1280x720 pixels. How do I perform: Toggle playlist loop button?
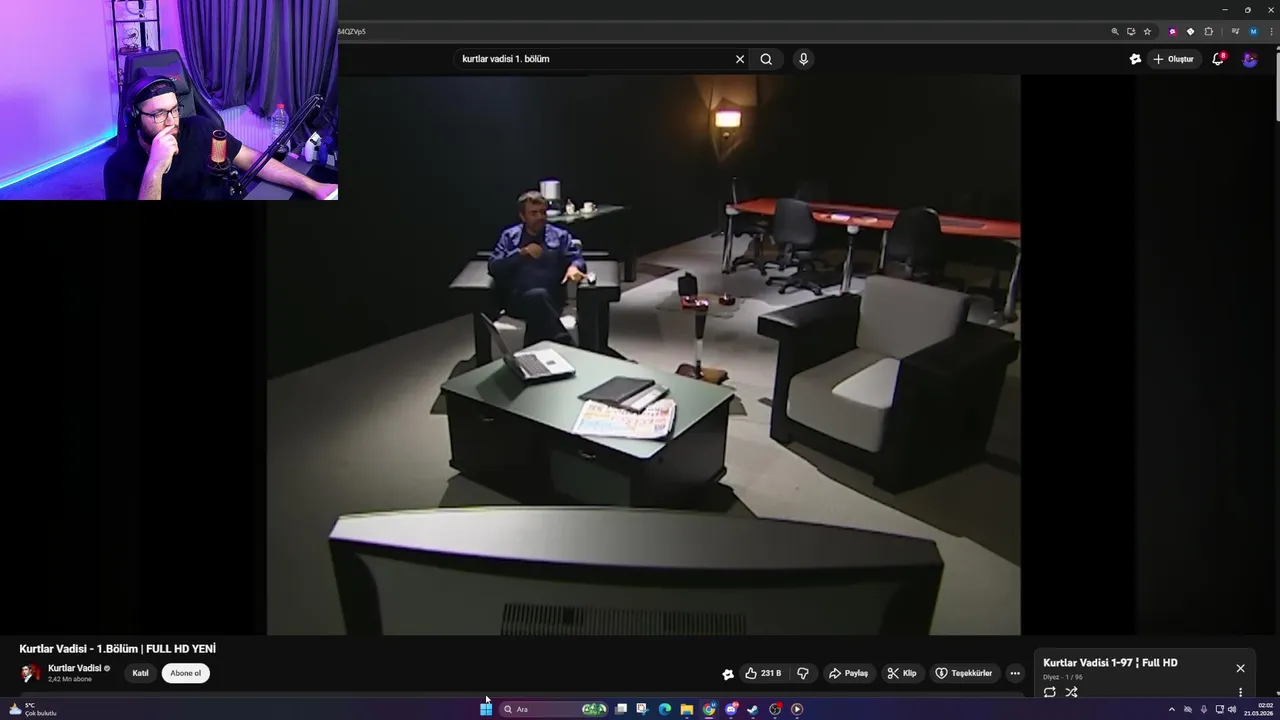[1050, 692]
